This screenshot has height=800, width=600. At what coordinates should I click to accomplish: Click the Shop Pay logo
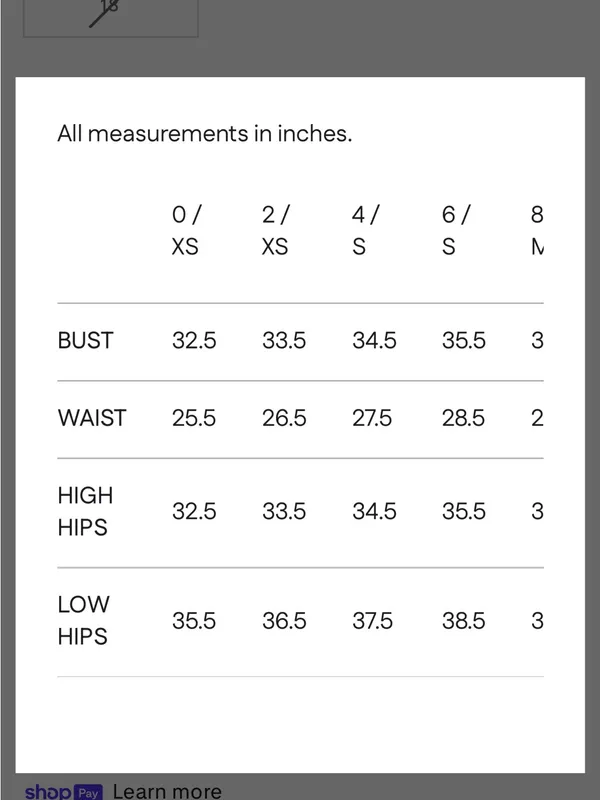click(63, 791)
